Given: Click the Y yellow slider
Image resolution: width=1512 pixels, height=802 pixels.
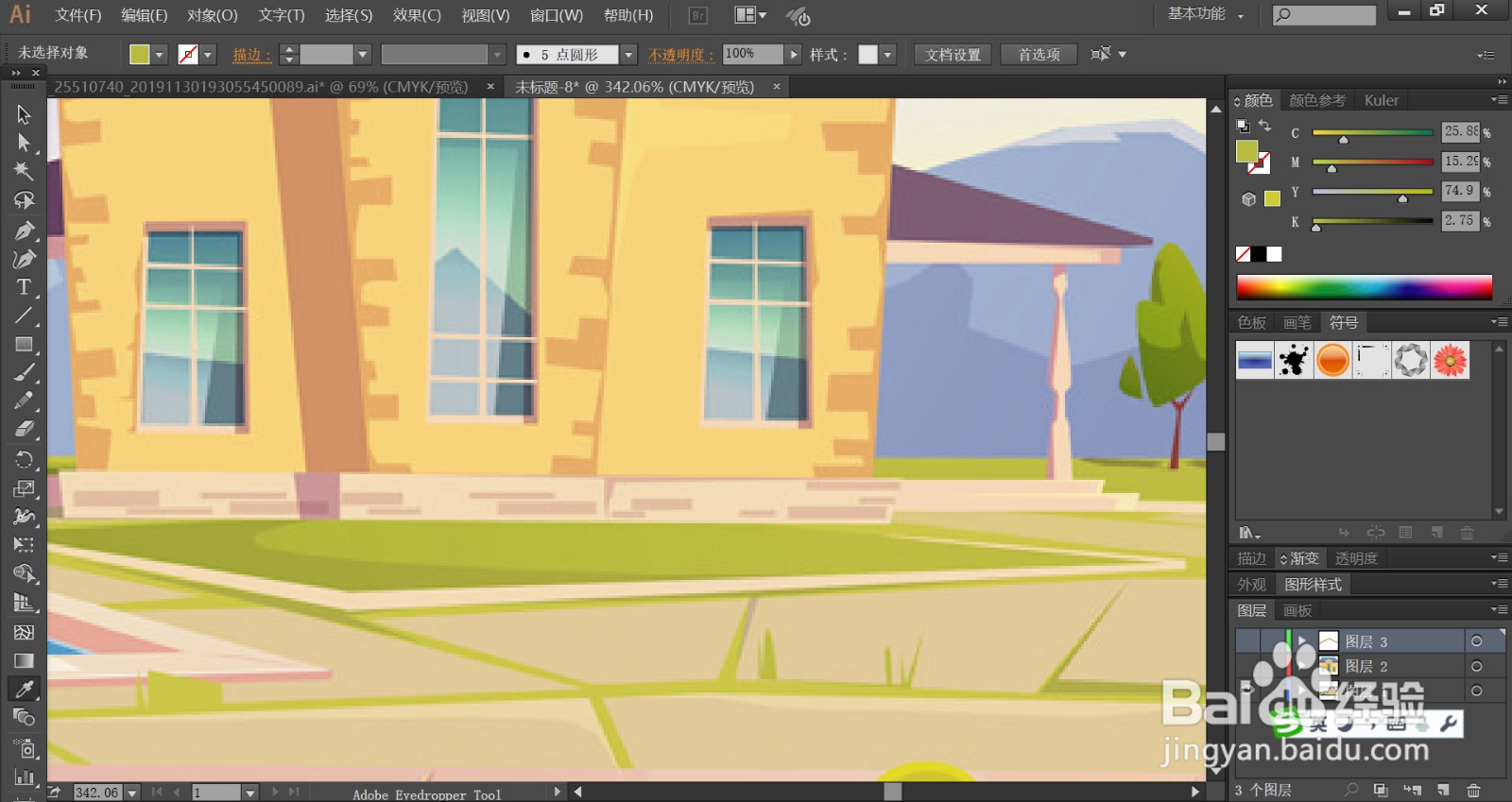Looking at the screenshot, I should coord(1372,192).
